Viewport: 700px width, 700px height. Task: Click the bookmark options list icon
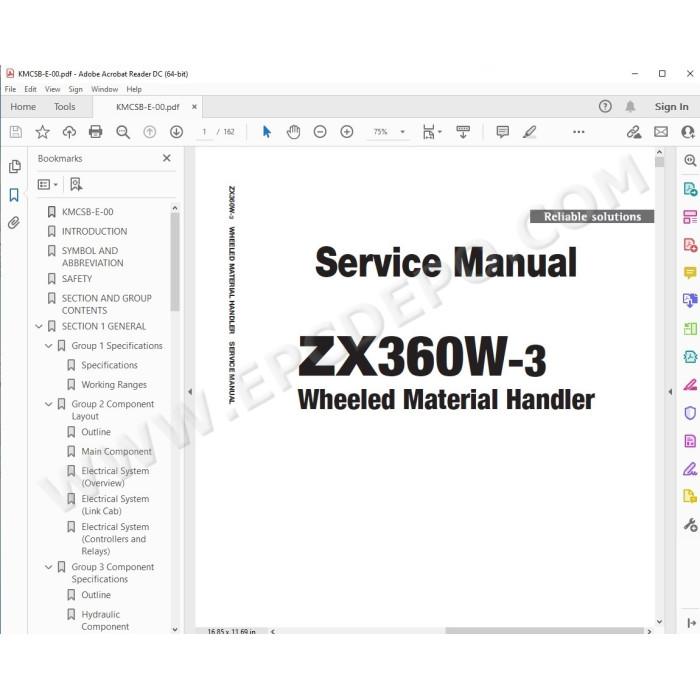[x=47, y=184]
